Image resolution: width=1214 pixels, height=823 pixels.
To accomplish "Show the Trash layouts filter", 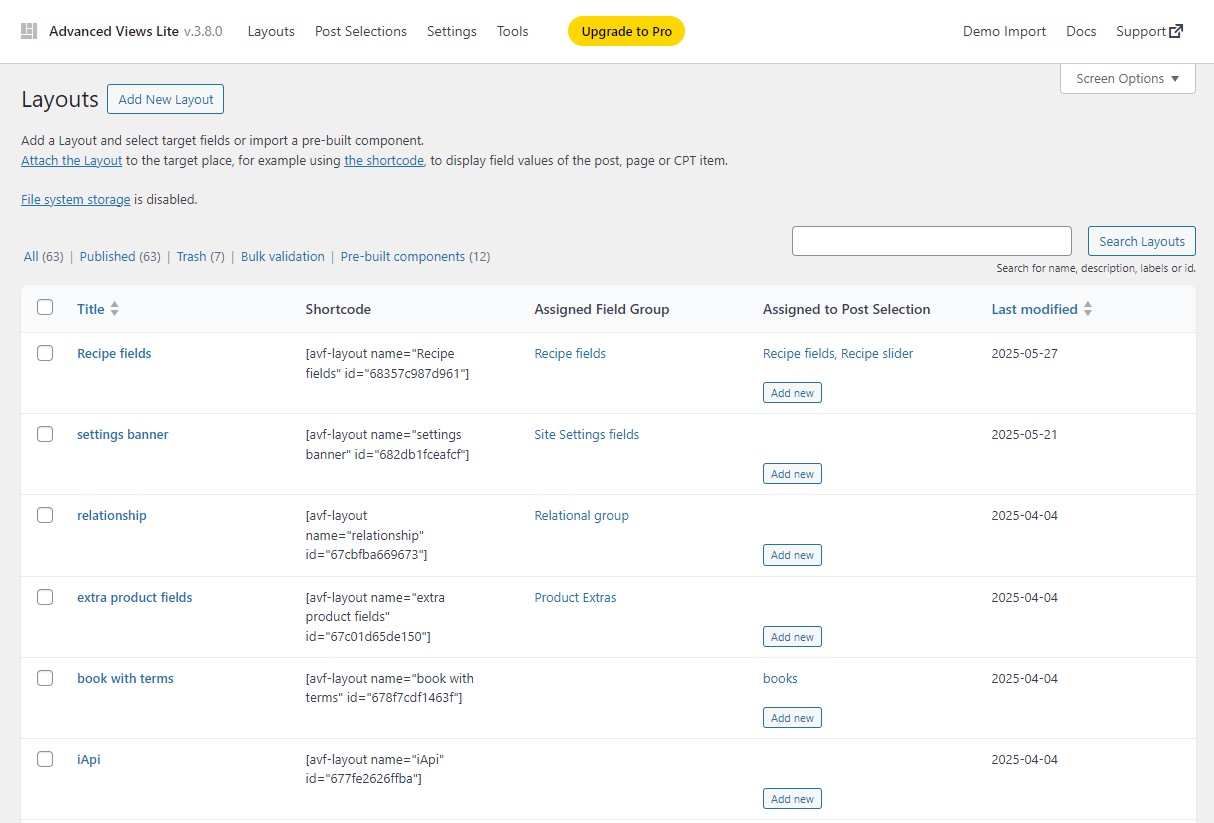I will pos(191,257).
